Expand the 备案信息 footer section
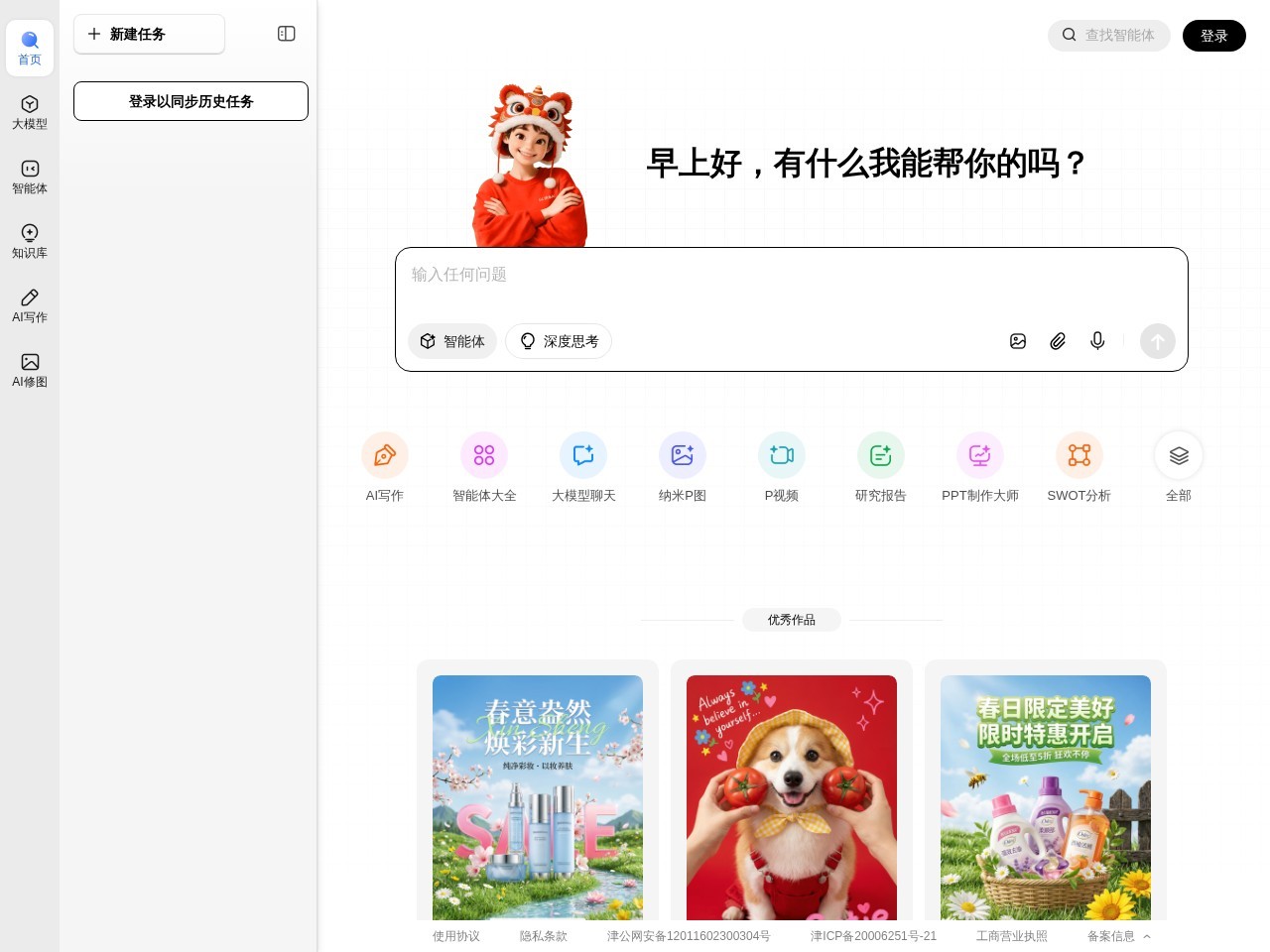The image size is (1270, 952). [x=1118, y=935]
